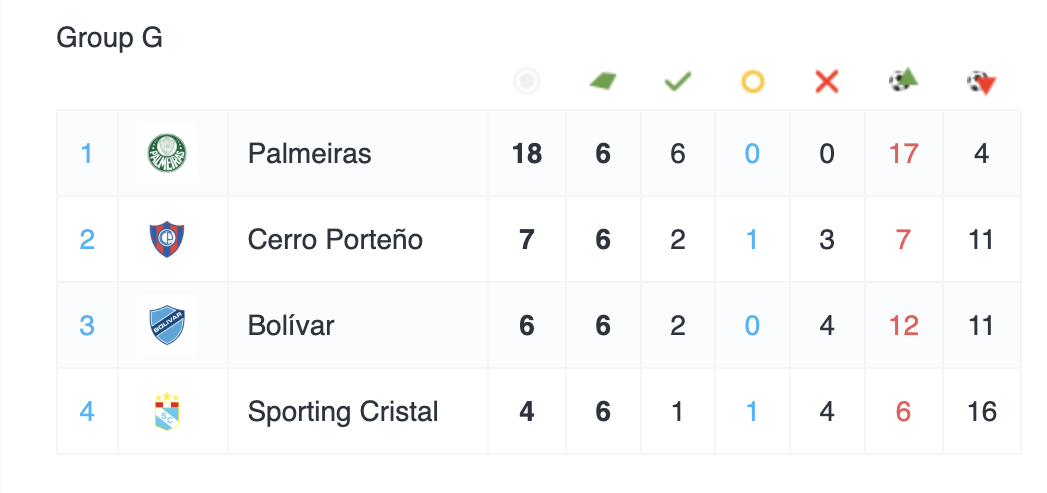Screen dimensions: 1047x493
Task: Click the Cerro Porteño club crest
Action: [x=167, y=240]
